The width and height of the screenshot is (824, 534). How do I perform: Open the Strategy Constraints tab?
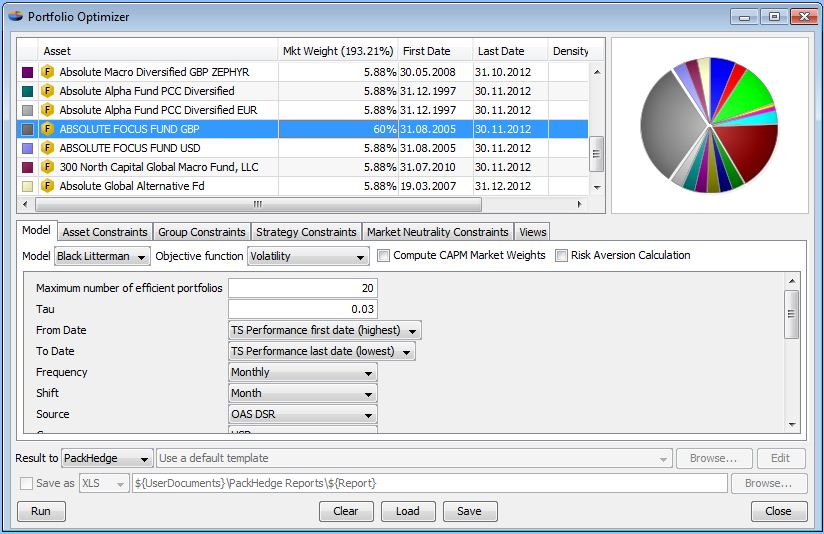tap(306, 232)
